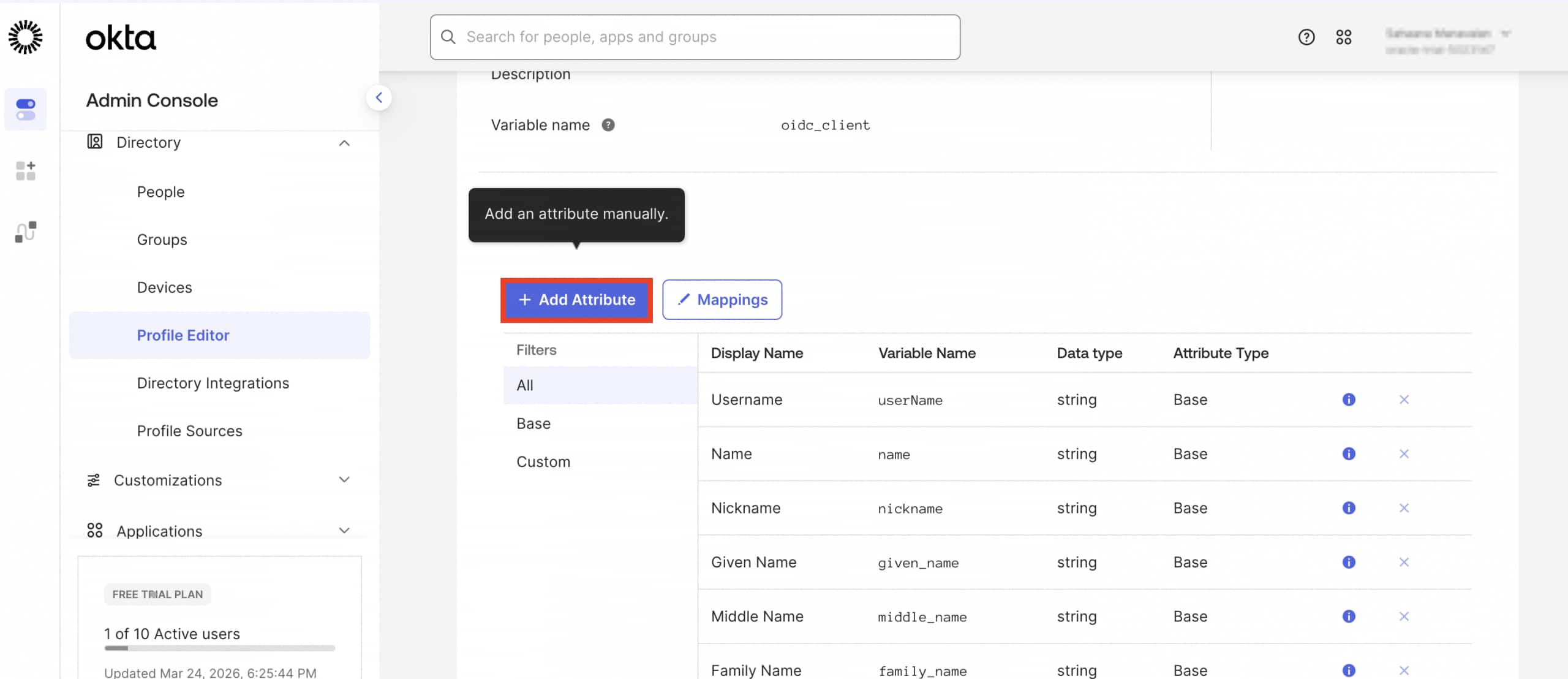Click the Variable name help tooltip icon
The width and height of the screenshot is (1568, 679).
608,125
